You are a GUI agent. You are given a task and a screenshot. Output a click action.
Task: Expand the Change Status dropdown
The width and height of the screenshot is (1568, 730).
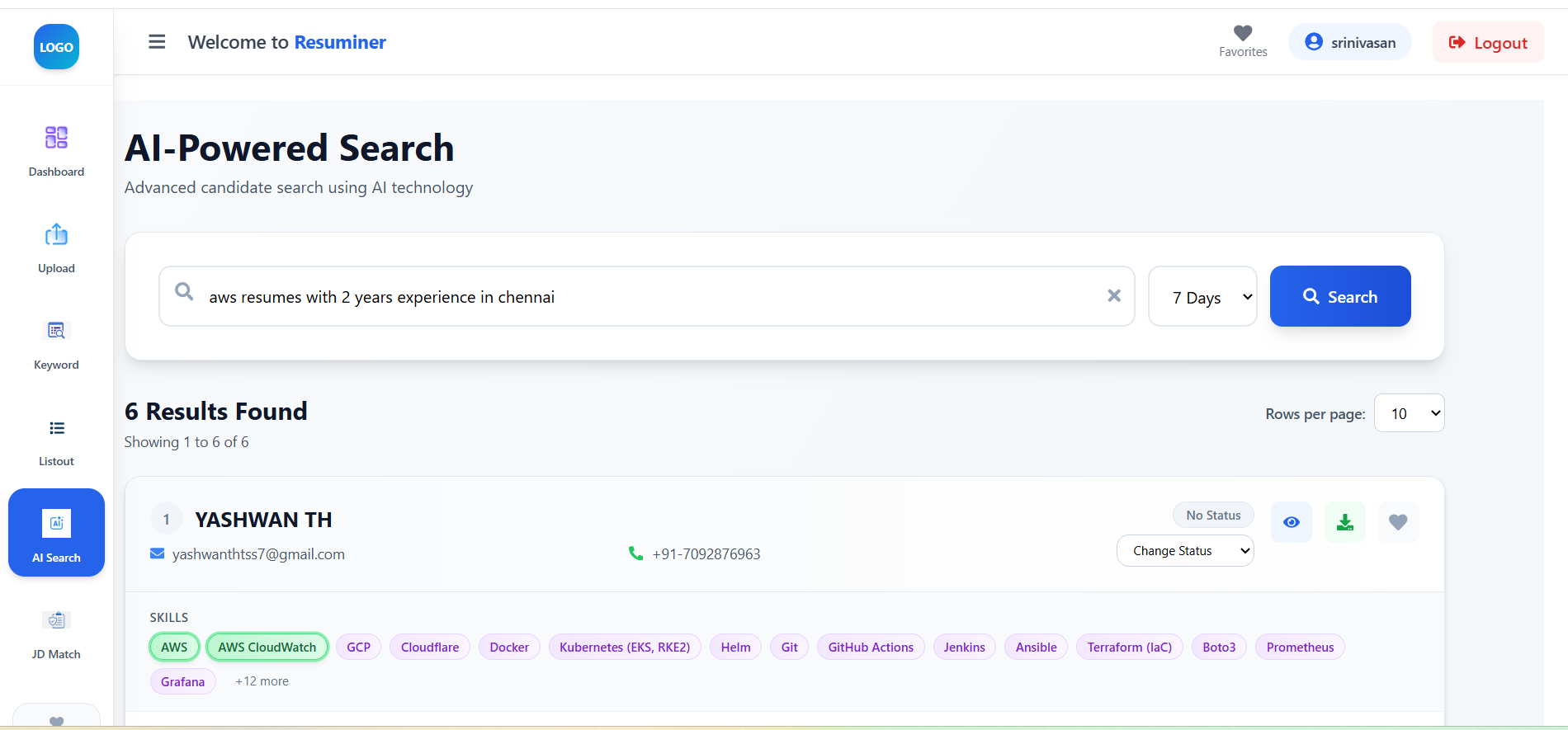tap(1185, 551)
